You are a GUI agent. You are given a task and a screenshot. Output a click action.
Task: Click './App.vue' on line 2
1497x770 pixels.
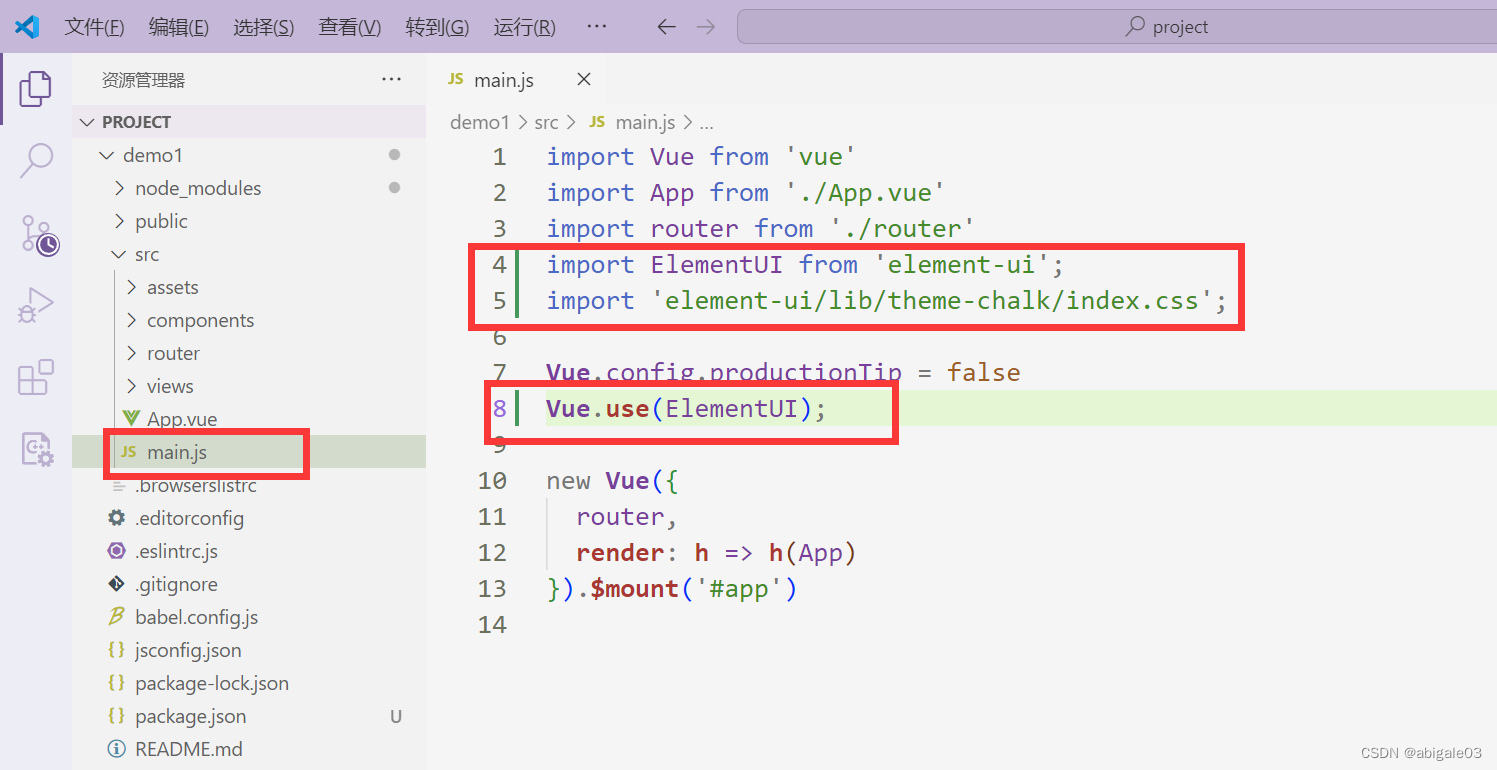click(x=864, y=193)
